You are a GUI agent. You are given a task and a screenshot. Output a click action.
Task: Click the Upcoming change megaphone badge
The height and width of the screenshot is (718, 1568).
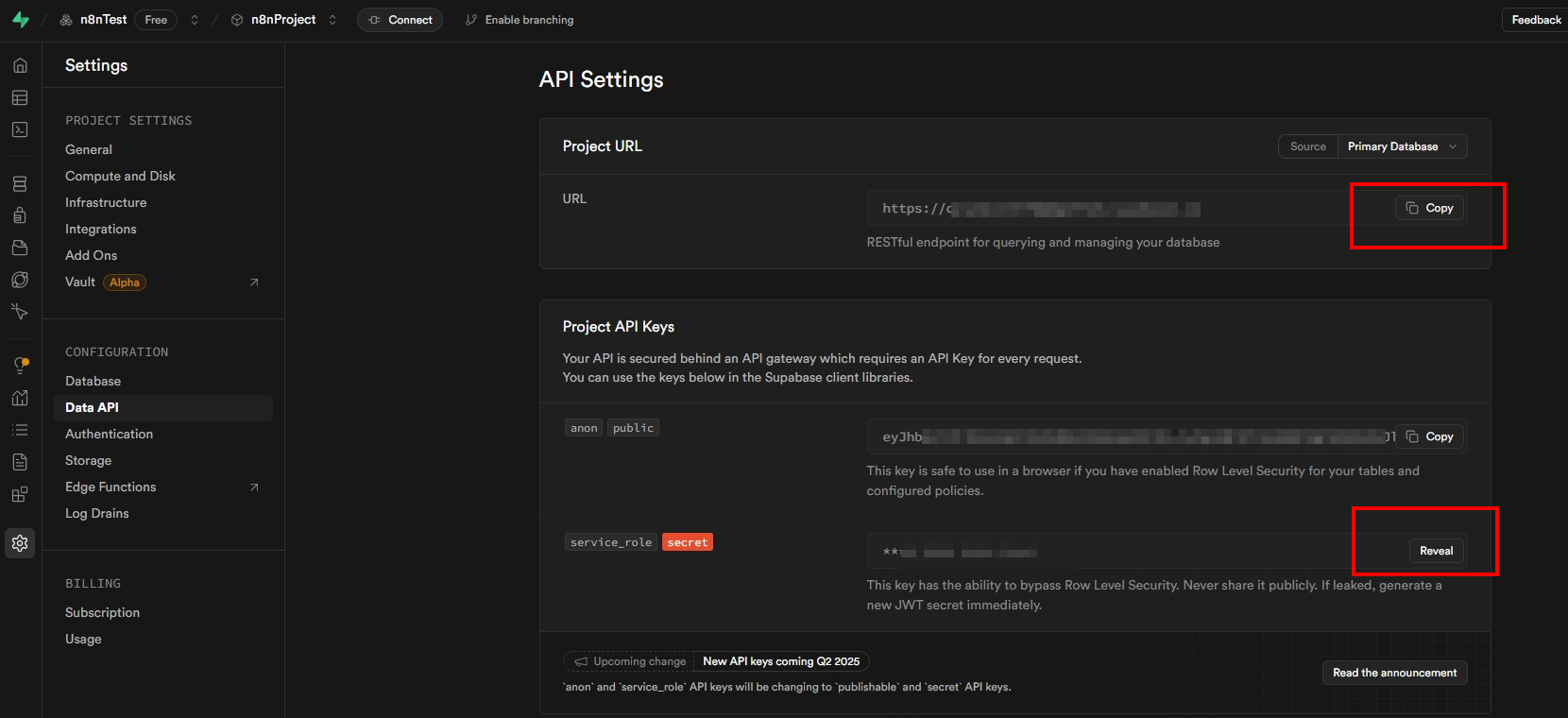[x=630, y=661]
